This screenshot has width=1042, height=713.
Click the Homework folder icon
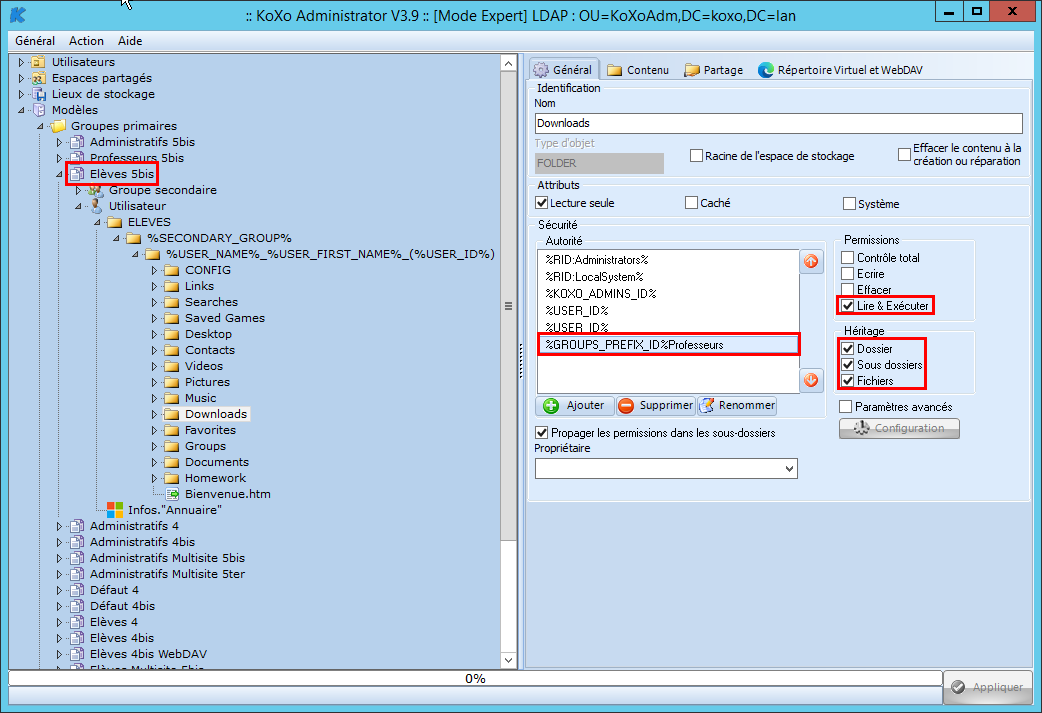coord(172,478)
